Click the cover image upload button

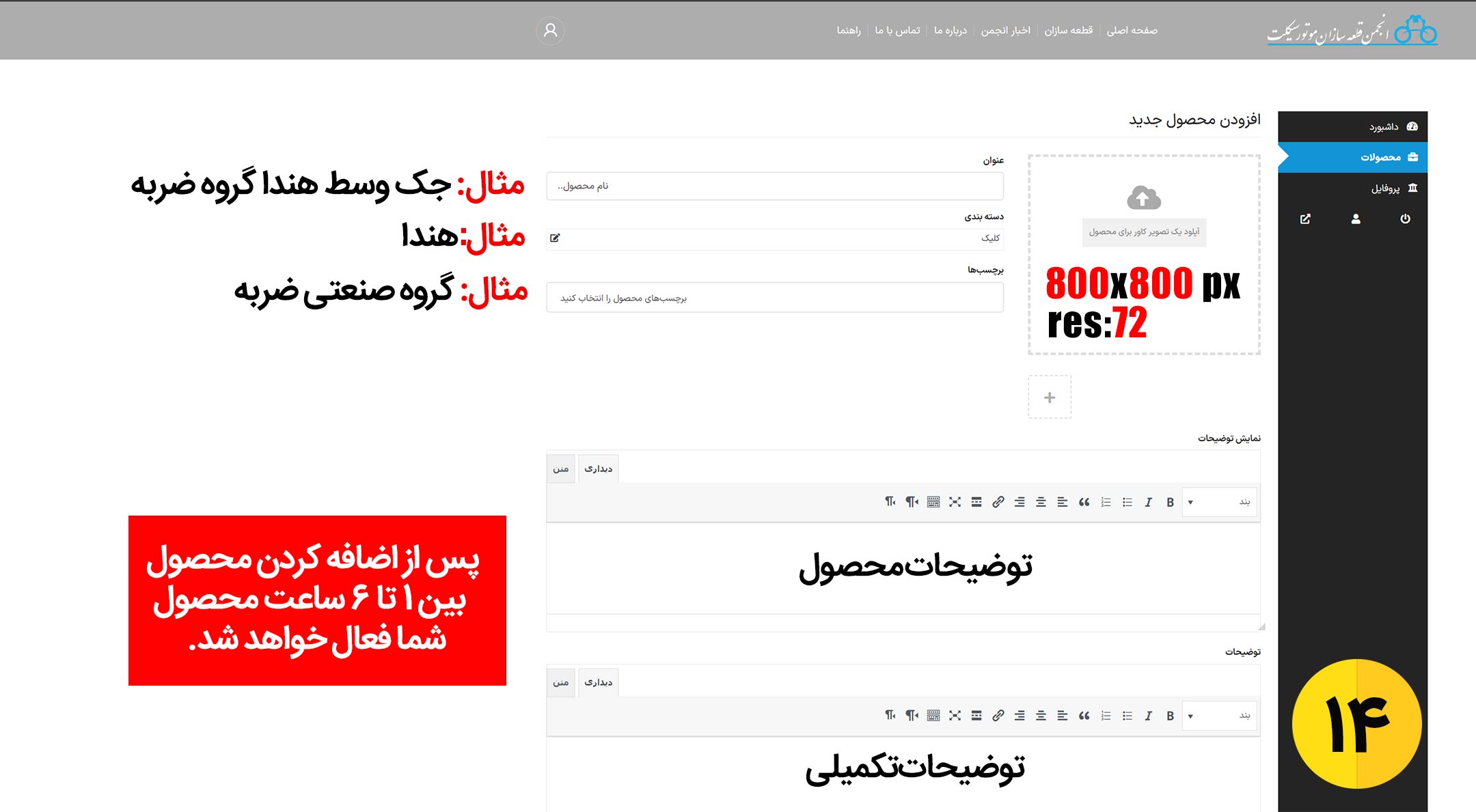point(1144,232)
